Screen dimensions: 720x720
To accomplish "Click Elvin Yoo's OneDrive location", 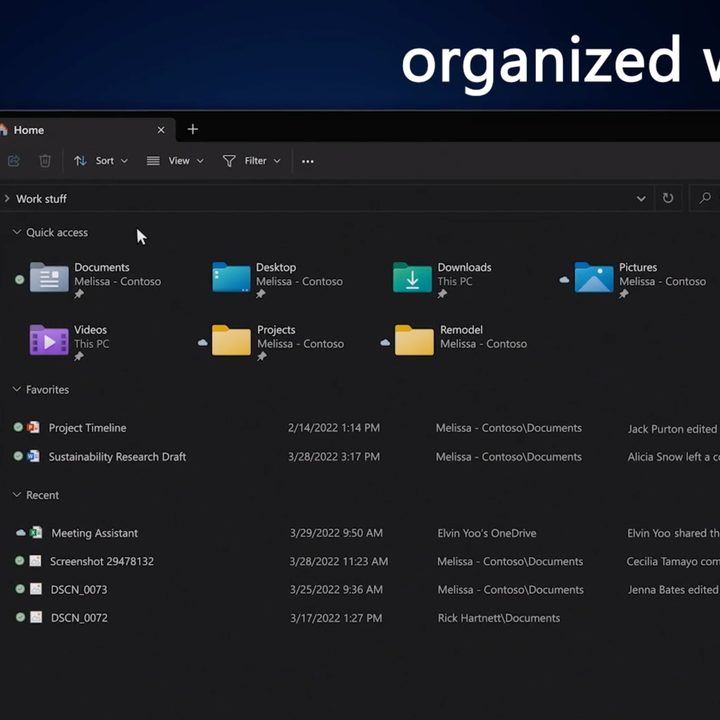I will coord(487,533).
